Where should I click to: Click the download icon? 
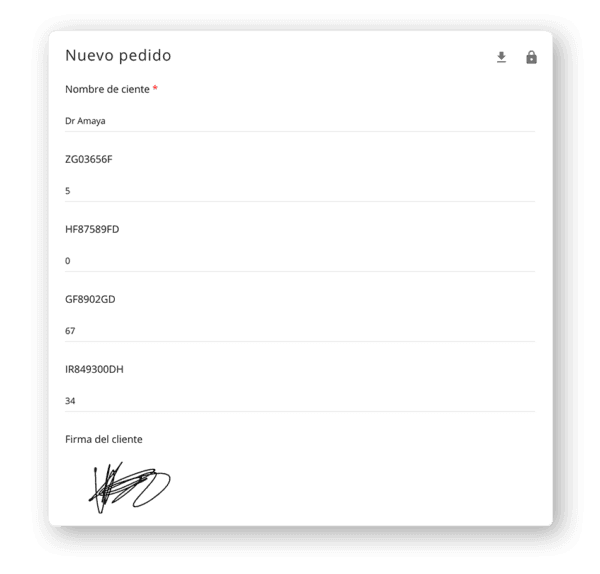[x=501, y=57]
